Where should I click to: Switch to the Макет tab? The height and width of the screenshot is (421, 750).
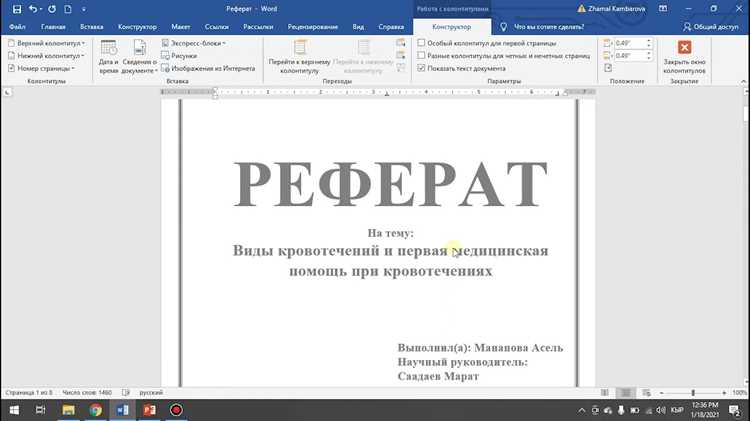point(180,27)
